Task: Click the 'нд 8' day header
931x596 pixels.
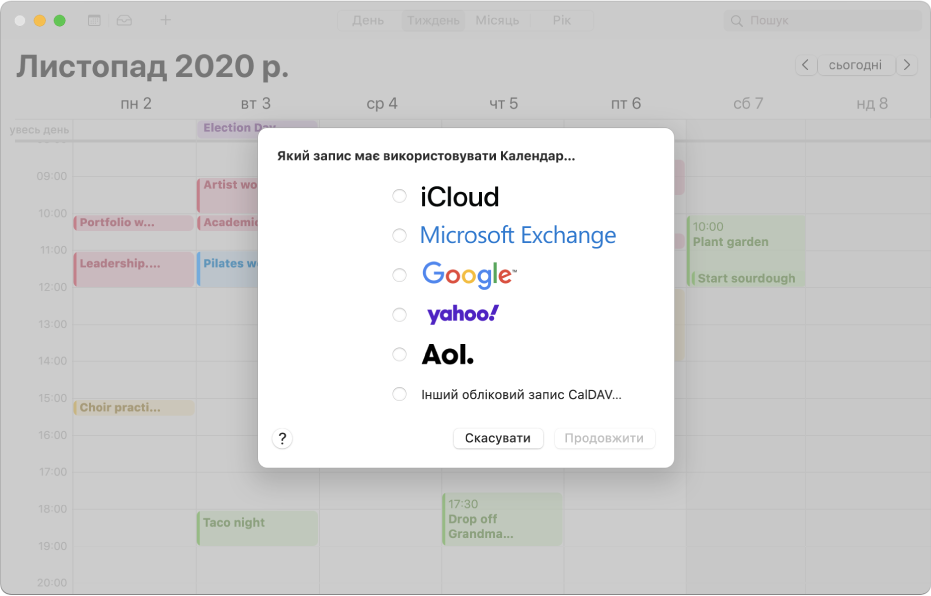Action: click(872, 104)
